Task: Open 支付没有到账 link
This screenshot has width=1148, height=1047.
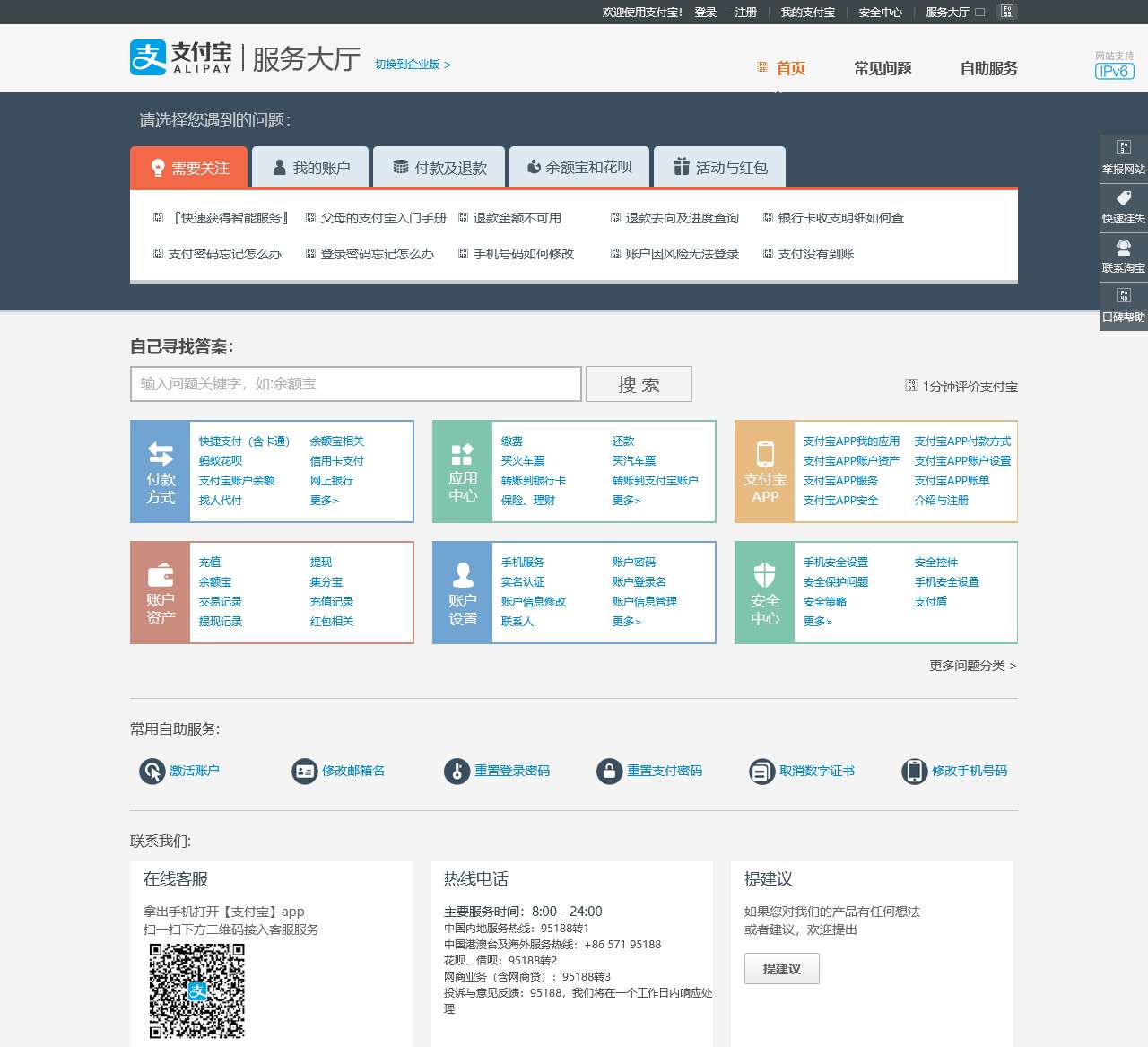Action: [x=816, y=254]
